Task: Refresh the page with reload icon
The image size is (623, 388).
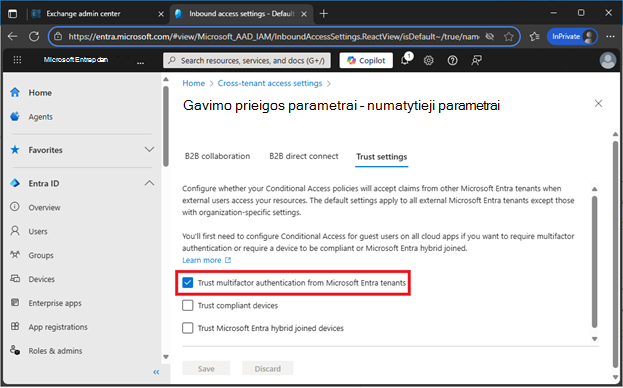Action: (34, 37)
